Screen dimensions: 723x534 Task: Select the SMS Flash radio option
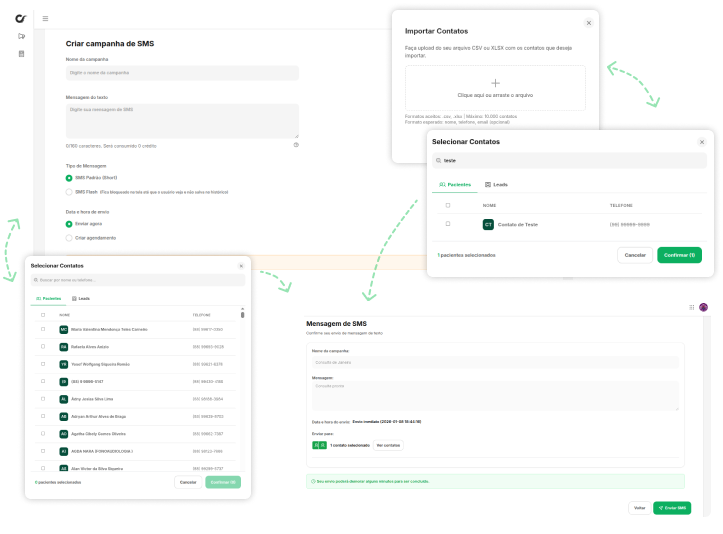(69, 191)
